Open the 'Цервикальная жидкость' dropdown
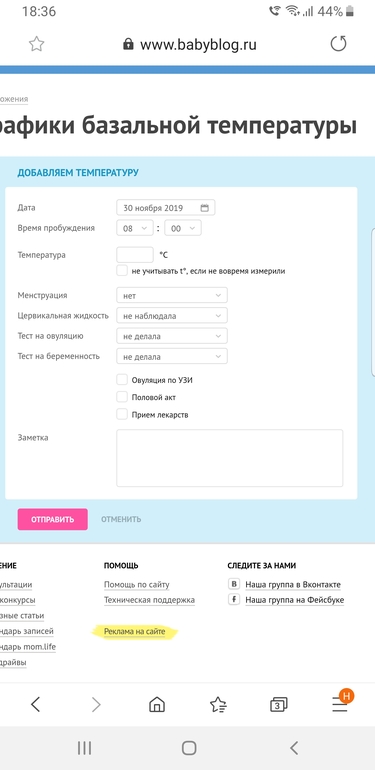Image resolution: width=375 pixels, height=770 pixels. point(172,316)
